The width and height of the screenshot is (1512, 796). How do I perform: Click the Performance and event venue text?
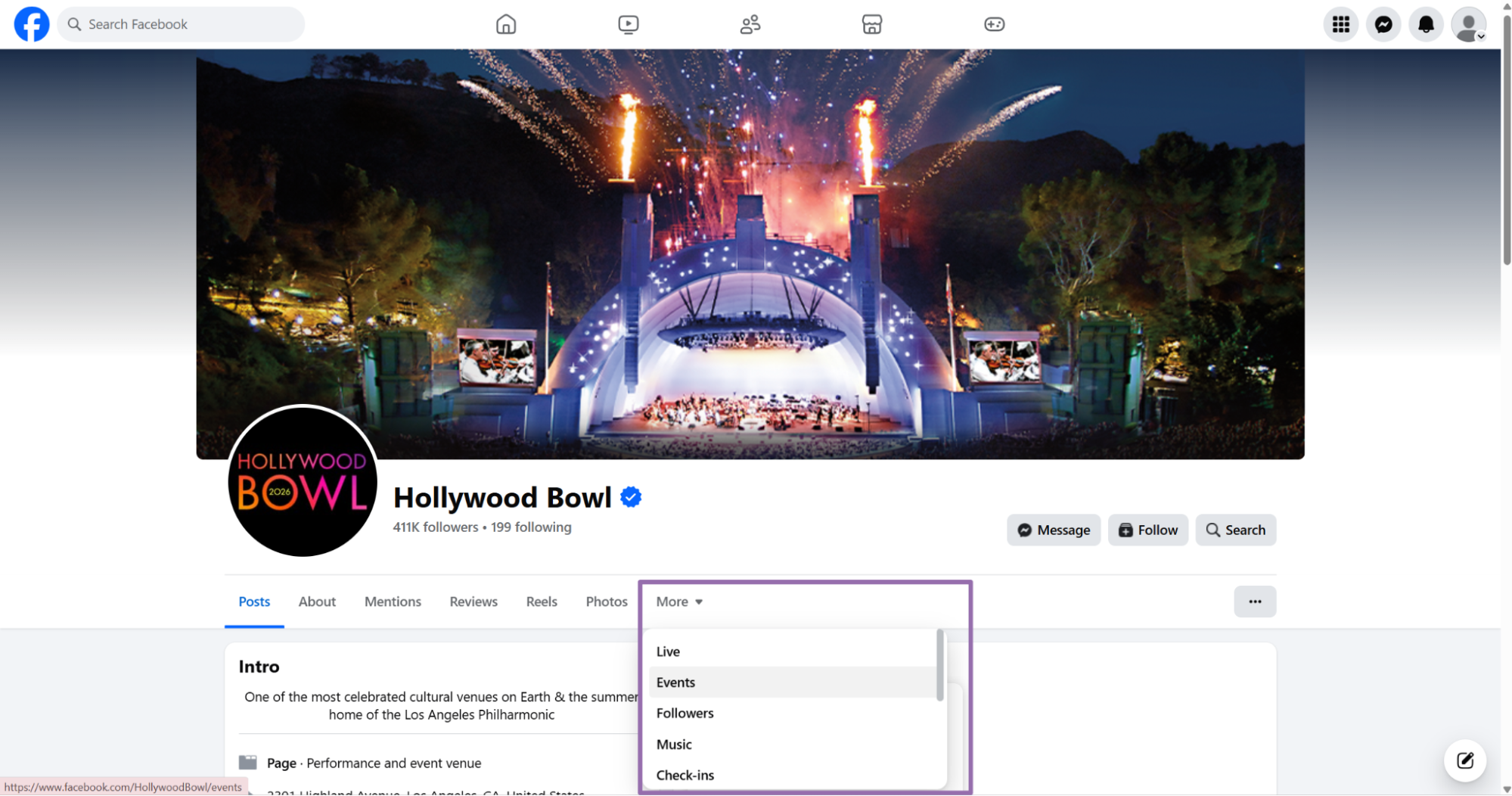click(x=393, y=763)
